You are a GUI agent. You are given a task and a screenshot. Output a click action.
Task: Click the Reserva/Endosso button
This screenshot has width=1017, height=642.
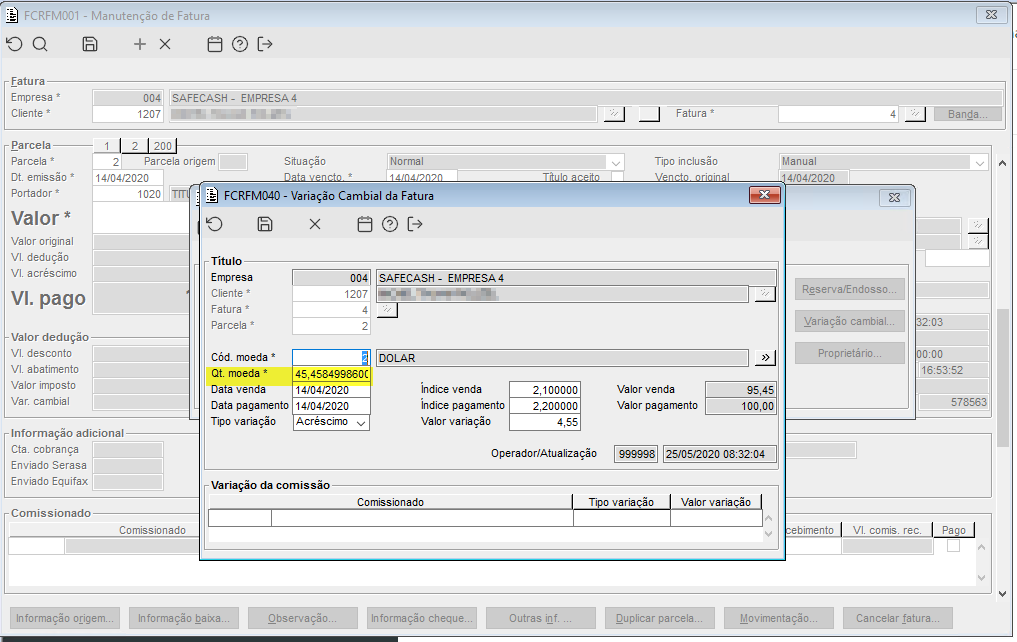pyautogui.click(x=850, y=289)
